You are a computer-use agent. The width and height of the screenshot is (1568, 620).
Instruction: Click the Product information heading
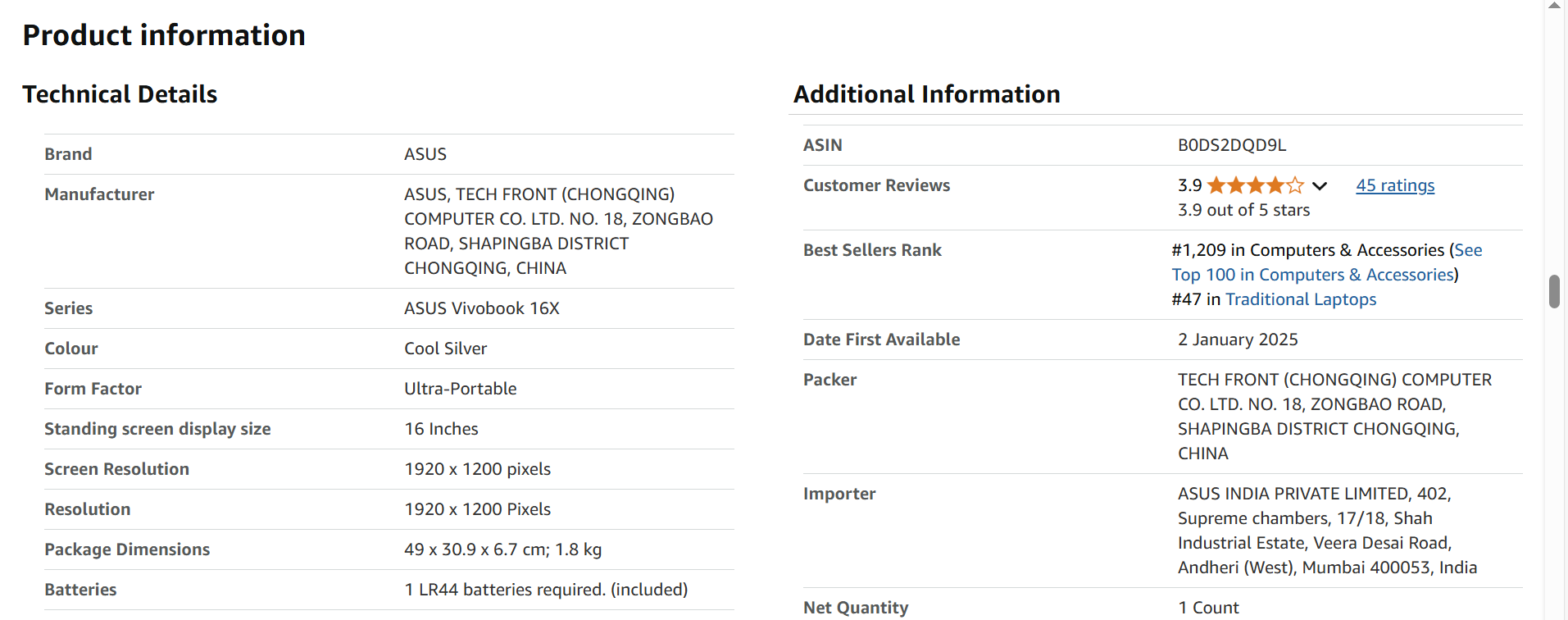pyautogui.click(x=164, y=35)
